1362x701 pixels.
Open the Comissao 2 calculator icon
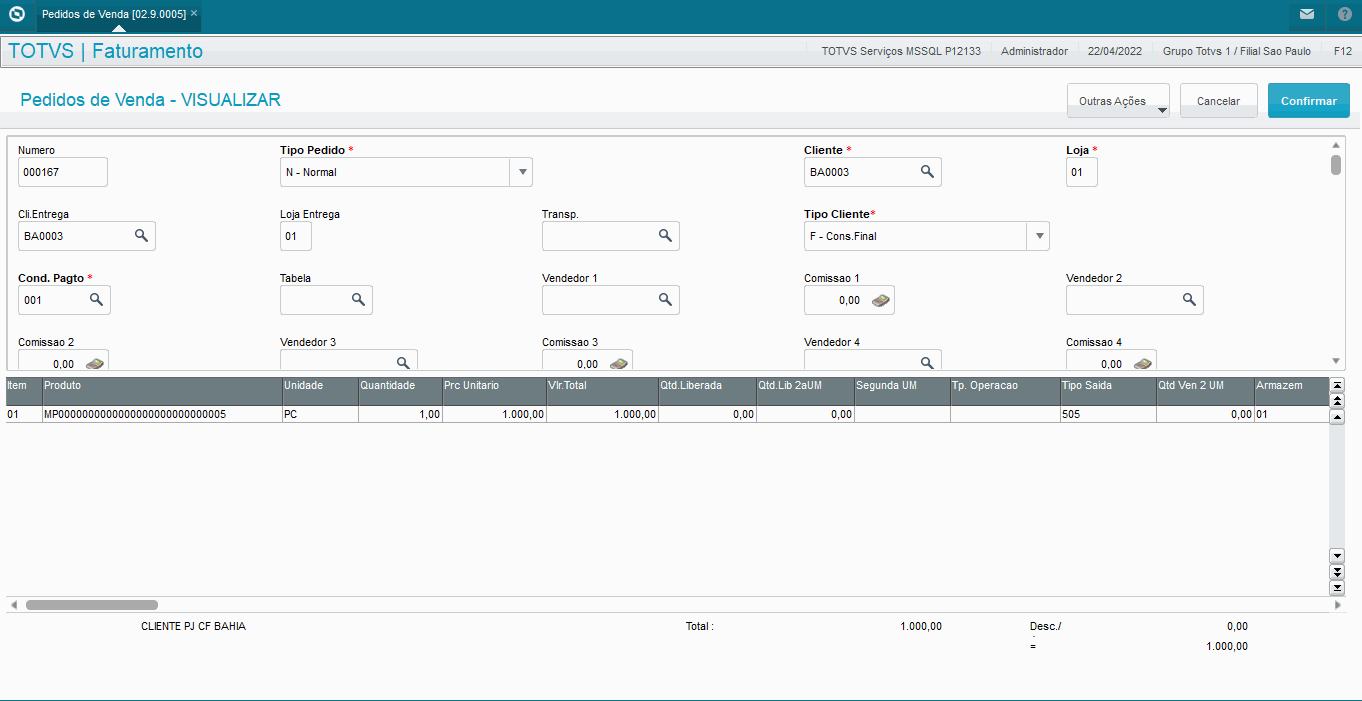tap(94, 363)
